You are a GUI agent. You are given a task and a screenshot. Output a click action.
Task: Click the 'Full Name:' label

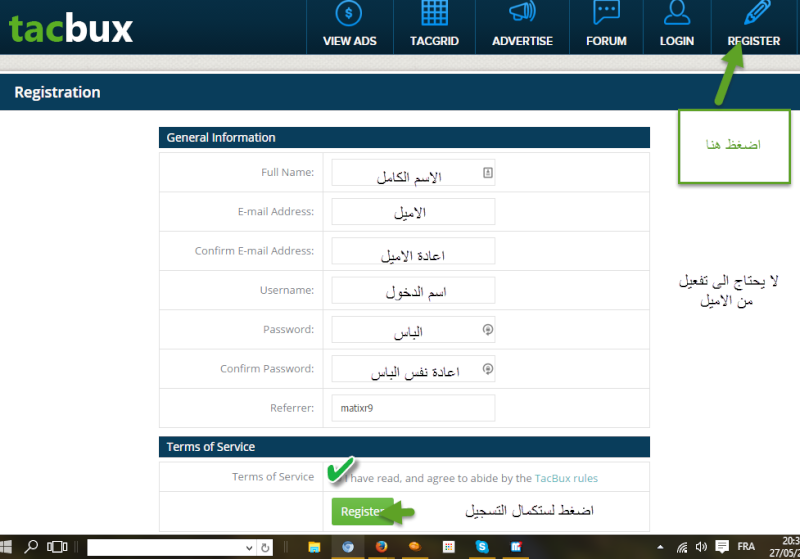pyautogui.click(x=287, y=172)
